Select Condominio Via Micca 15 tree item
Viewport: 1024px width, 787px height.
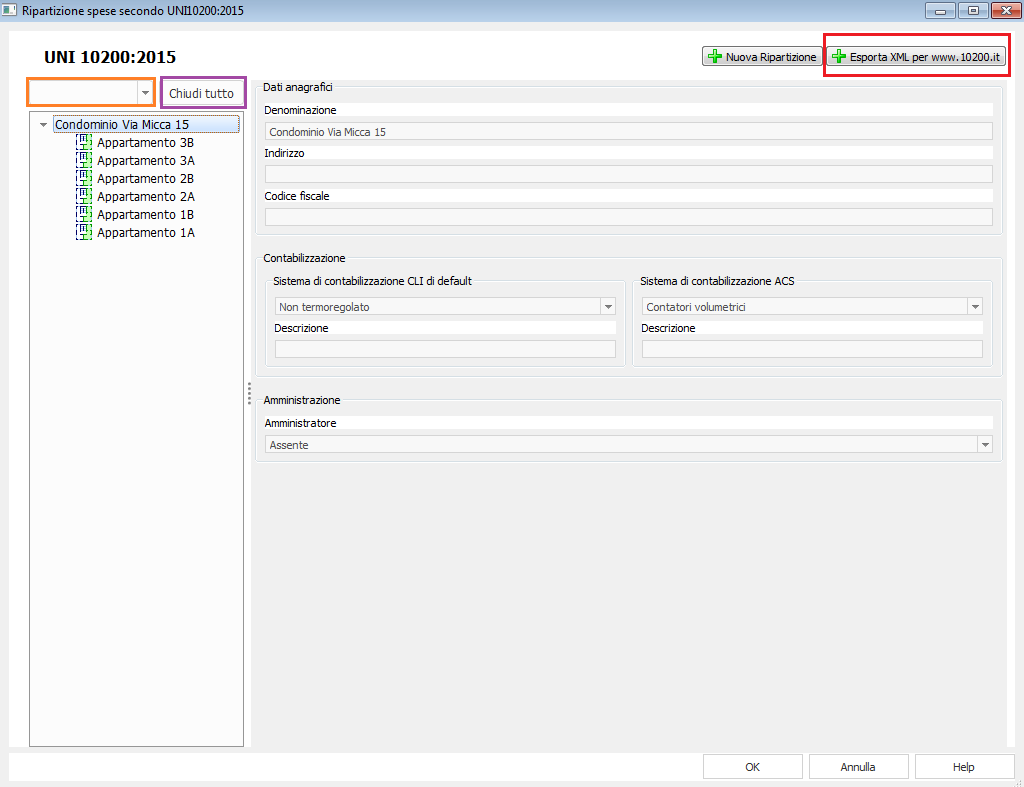(121, 125)
